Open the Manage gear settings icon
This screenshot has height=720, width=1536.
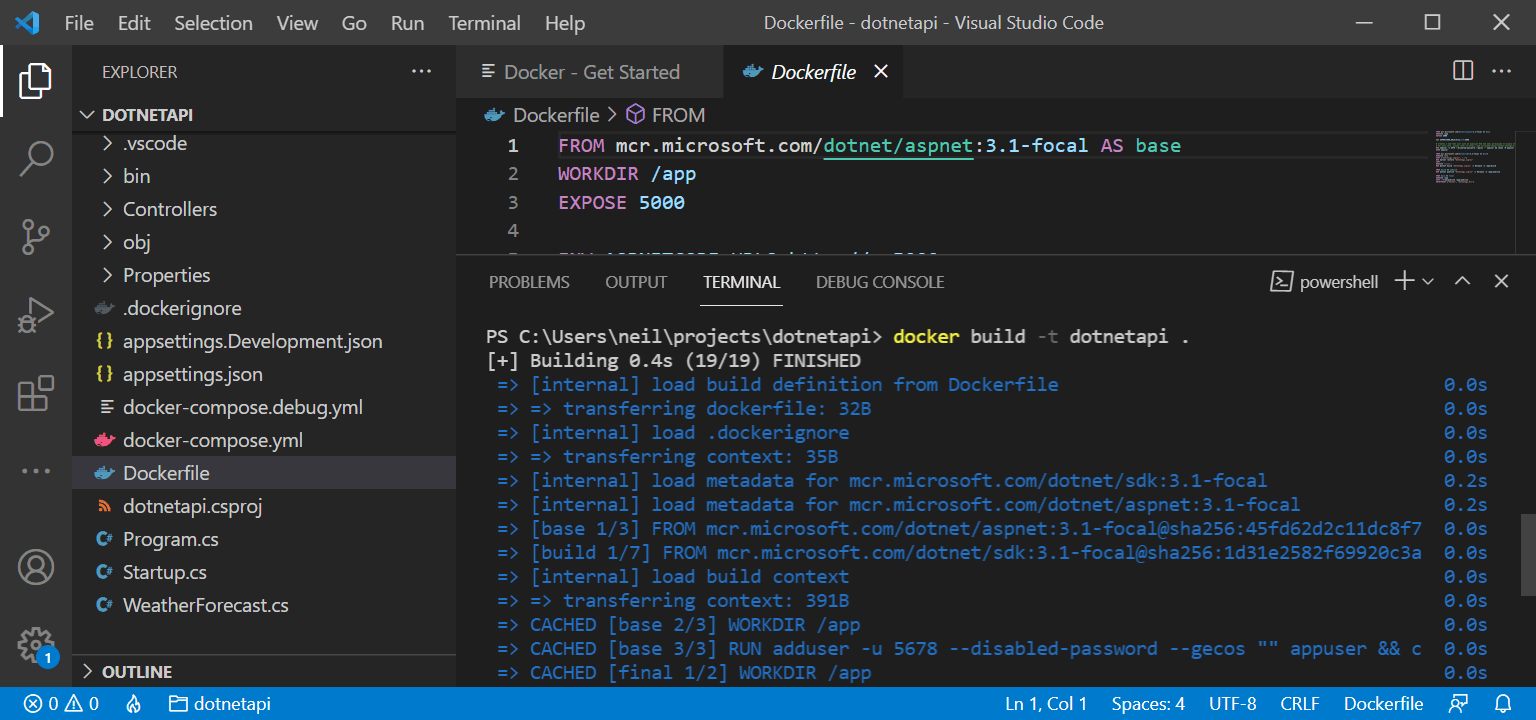(x=36, y=645)
